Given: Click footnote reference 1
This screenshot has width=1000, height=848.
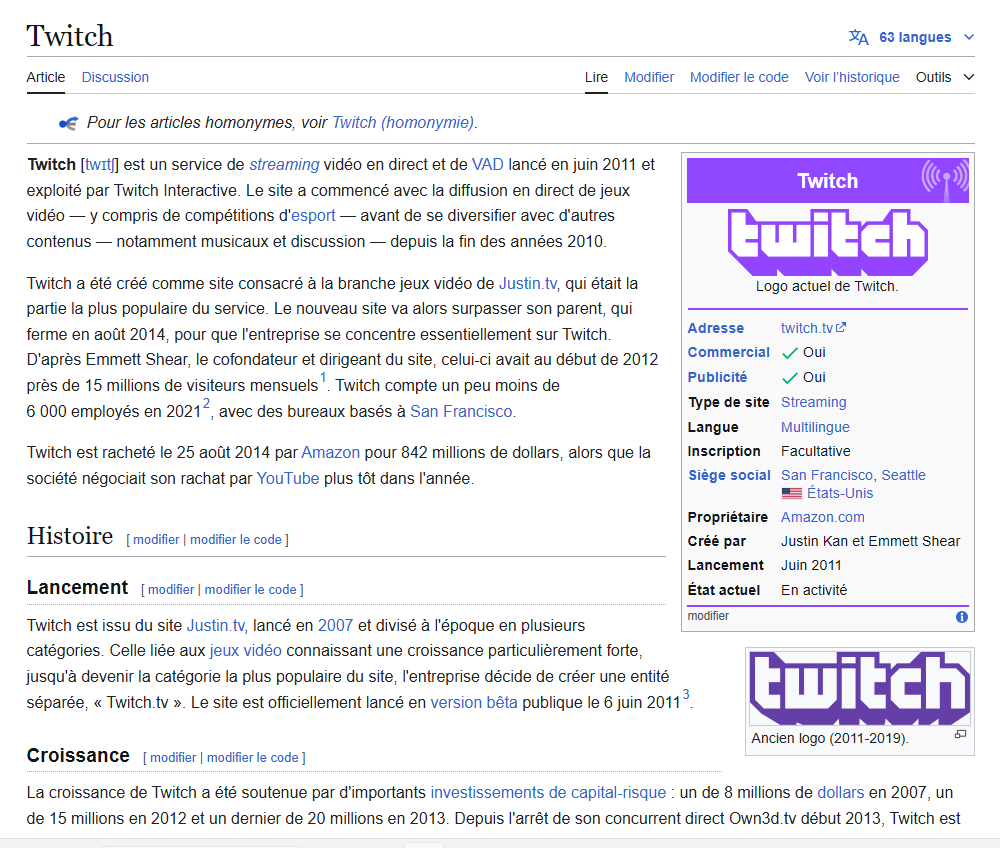Looking at the screenshot, I should click(x=323, y=377).
